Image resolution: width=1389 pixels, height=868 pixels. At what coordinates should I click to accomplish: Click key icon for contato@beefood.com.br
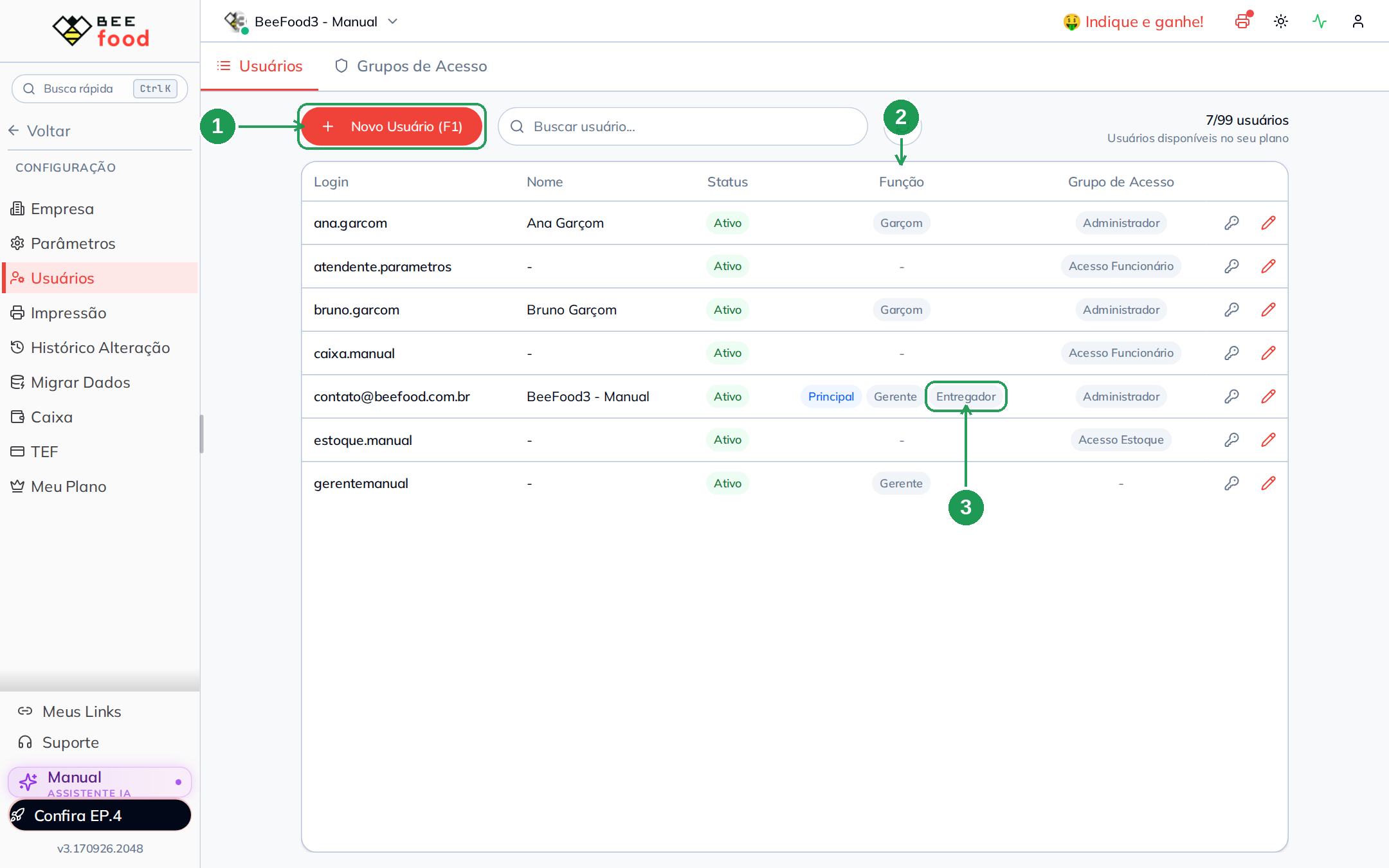pos(1231,397)
